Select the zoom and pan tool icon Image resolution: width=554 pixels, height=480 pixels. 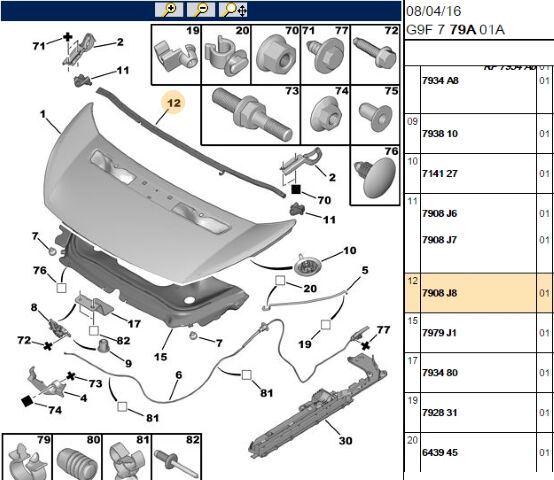(x=233, y=10)
